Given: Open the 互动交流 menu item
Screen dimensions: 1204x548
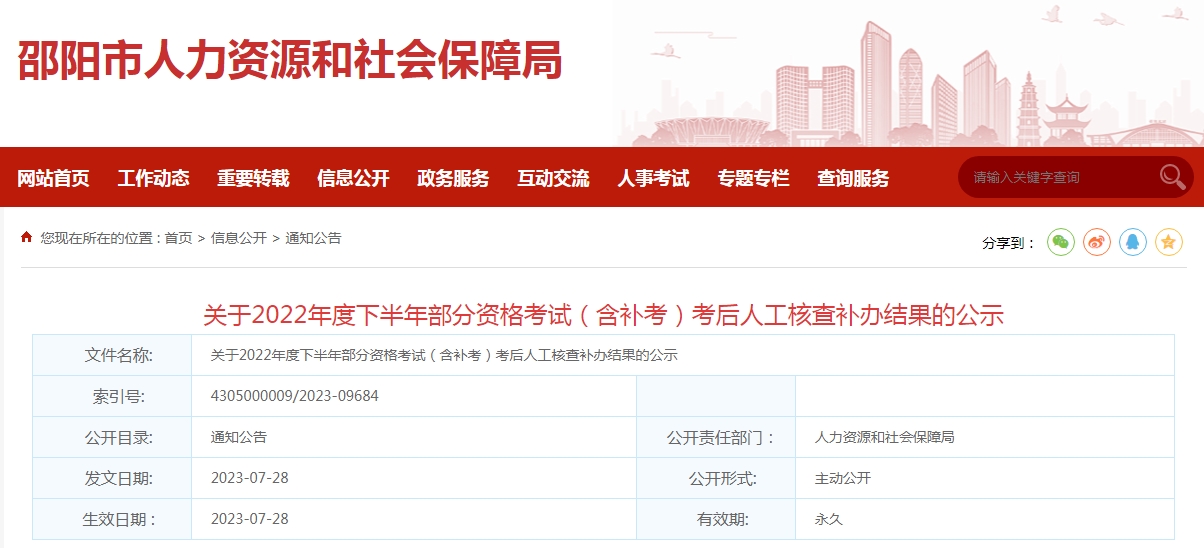Looking at the screenshot, I should (x=553, y=178).
